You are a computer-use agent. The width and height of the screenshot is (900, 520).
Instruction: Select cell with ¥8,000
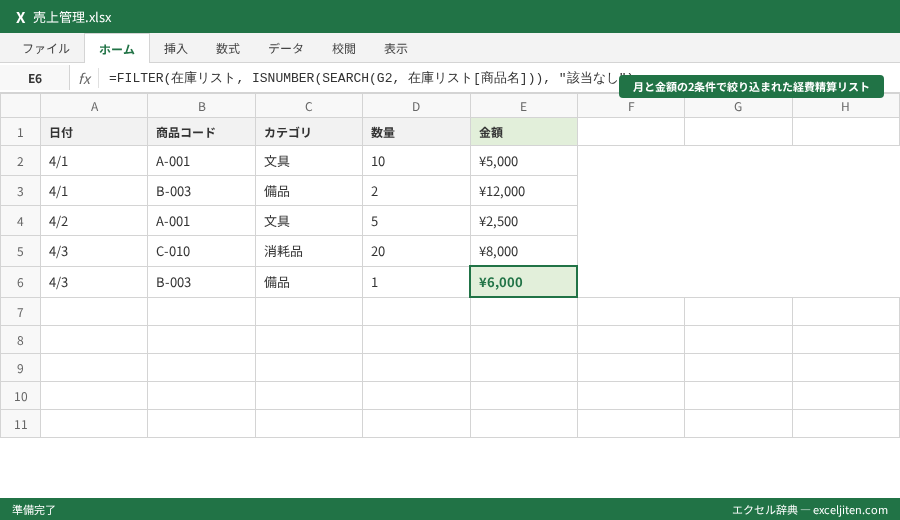click(x=523, y=251)
